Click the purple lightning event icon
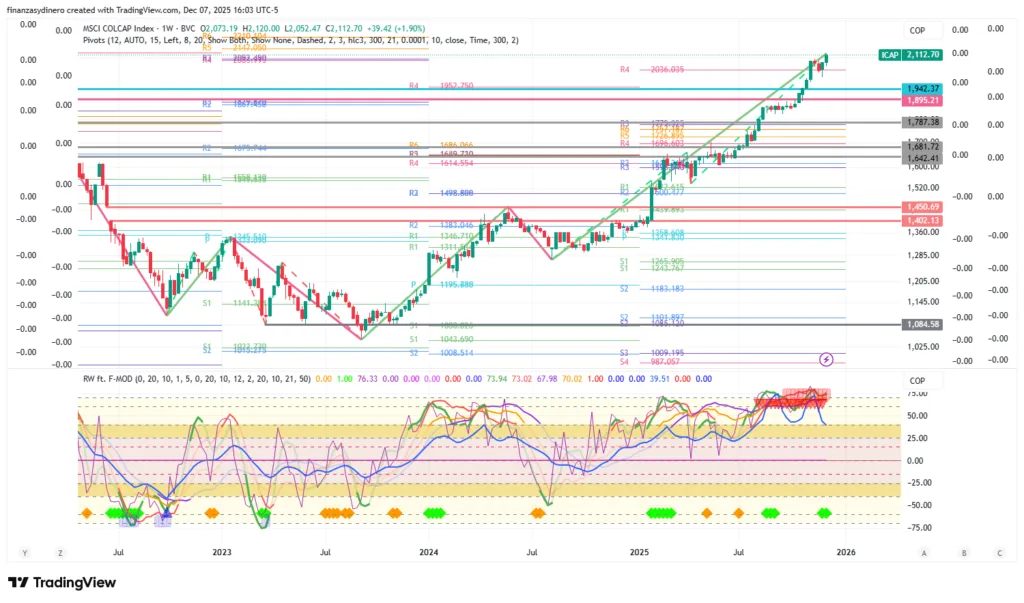This screenshot has width=1024, height=603. pos(827,358)
